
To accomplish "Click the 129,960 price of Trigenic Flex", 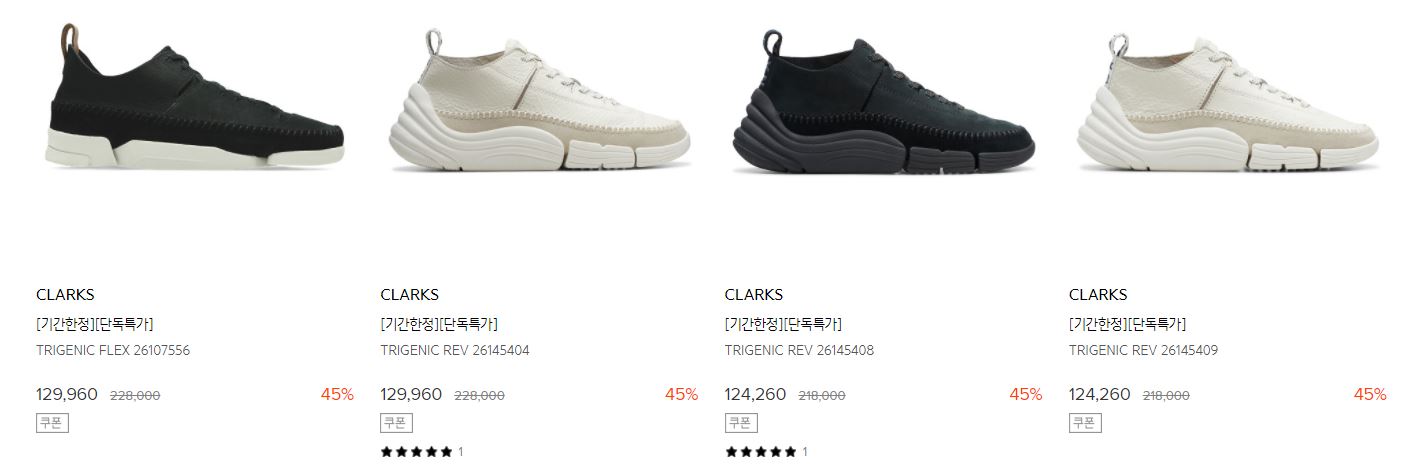I will pyautogui.click(x=67, y=395).
